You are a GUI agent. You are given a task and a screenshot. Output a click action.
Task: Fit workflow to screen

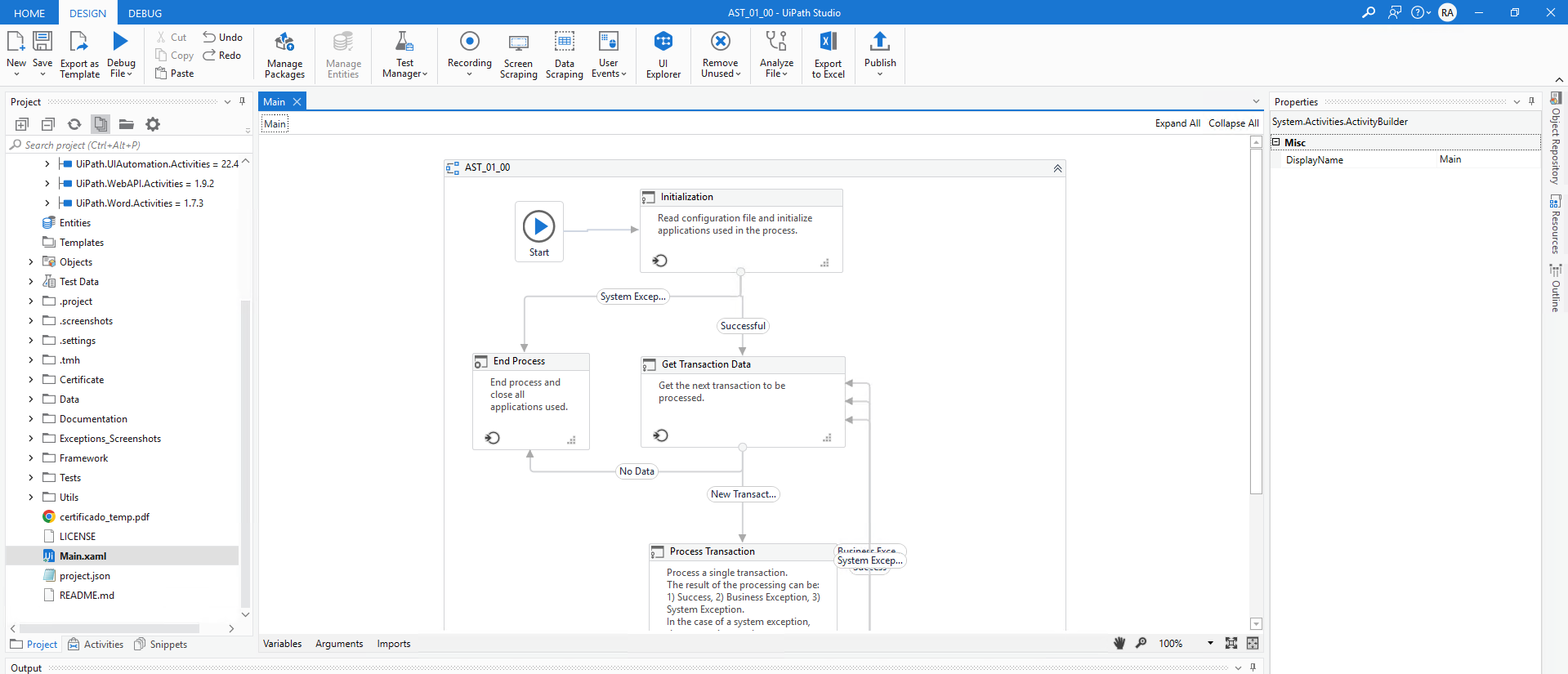point(1231,644)
